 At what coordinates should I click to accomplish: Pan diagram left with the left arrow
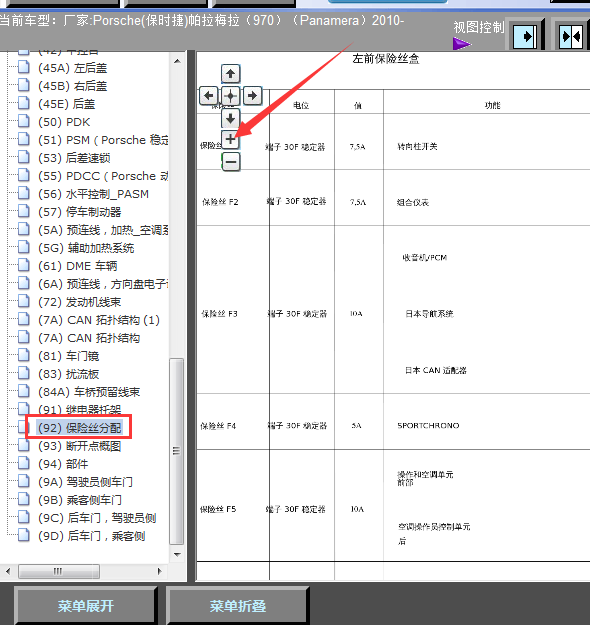tap(208, 96)
